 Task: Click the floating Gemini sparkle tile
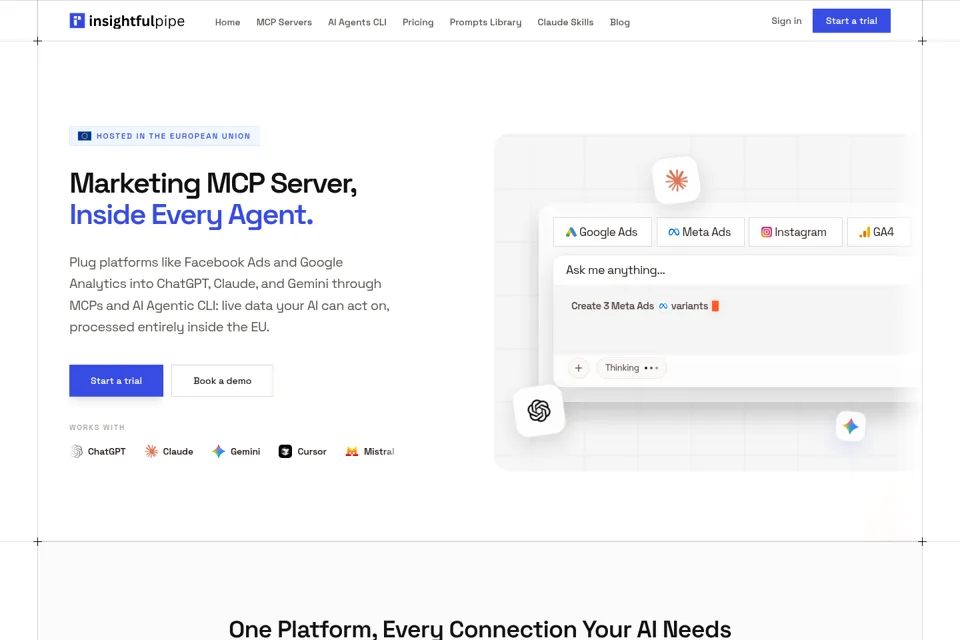coord(850,426)
